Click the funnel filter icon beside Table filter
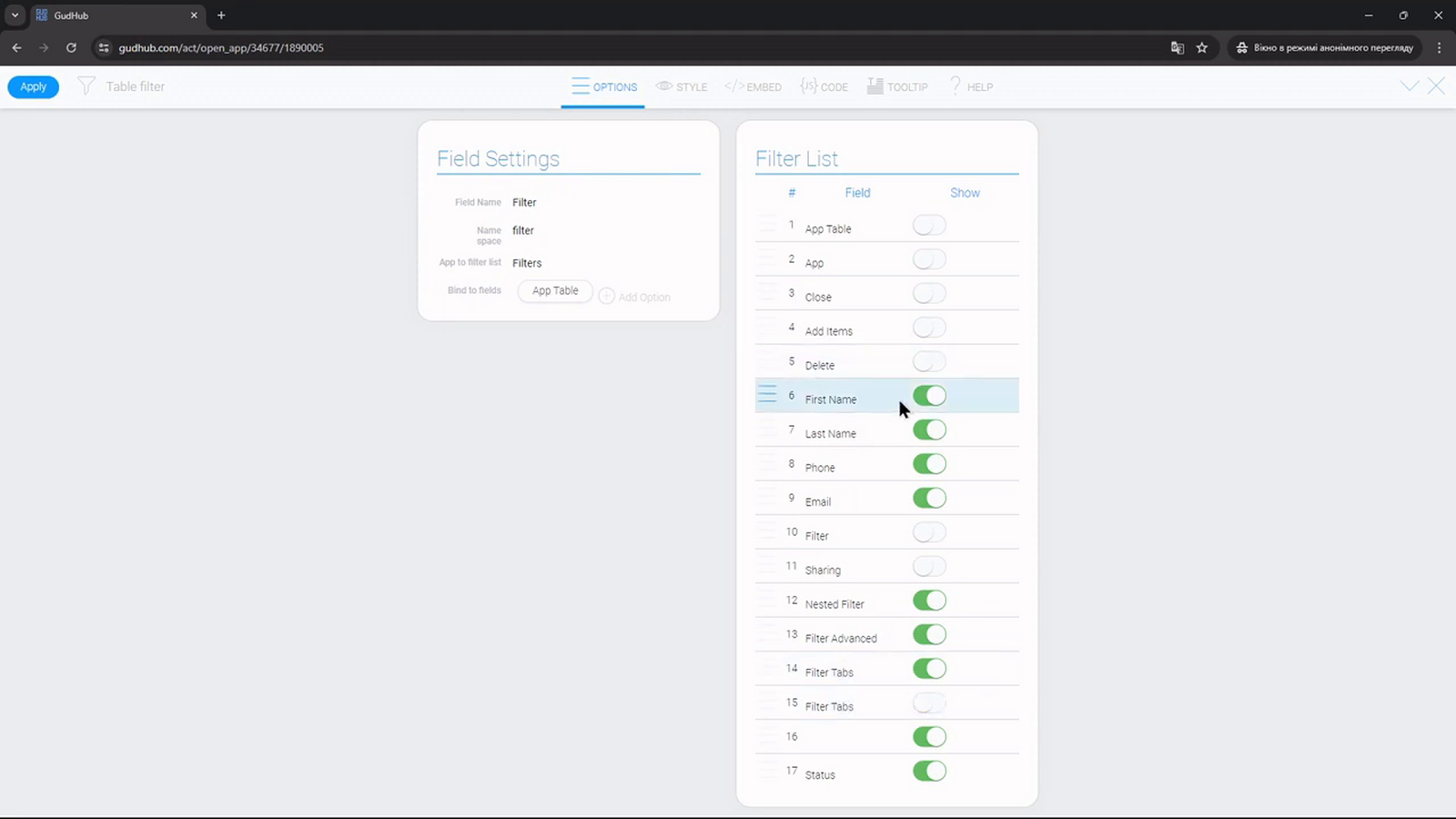The width and height of the screenshot is (1456, 819). [86, 86]
